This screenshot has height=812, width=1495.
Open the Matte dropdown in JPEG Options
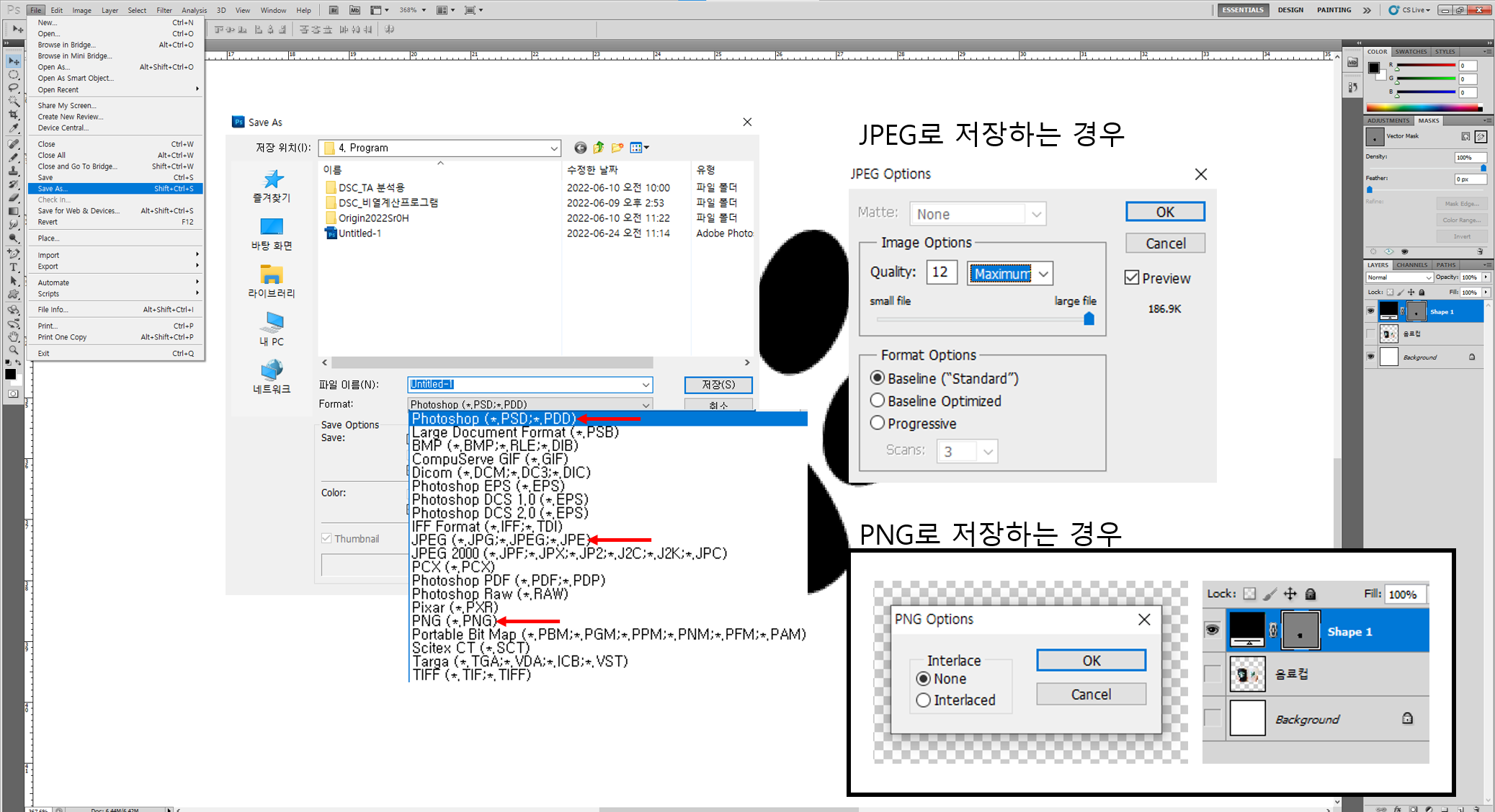pos(1036,214)
